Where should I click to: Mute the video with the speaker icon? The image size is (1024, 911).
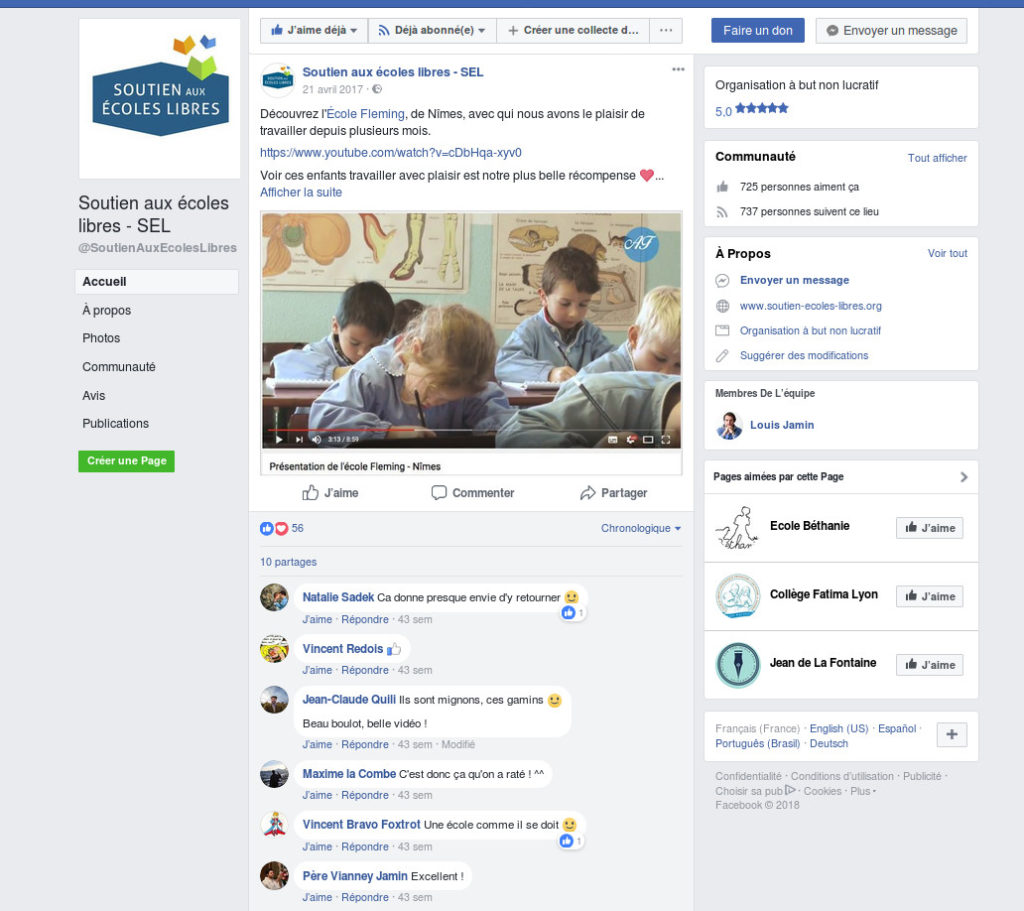coord(317,440)
